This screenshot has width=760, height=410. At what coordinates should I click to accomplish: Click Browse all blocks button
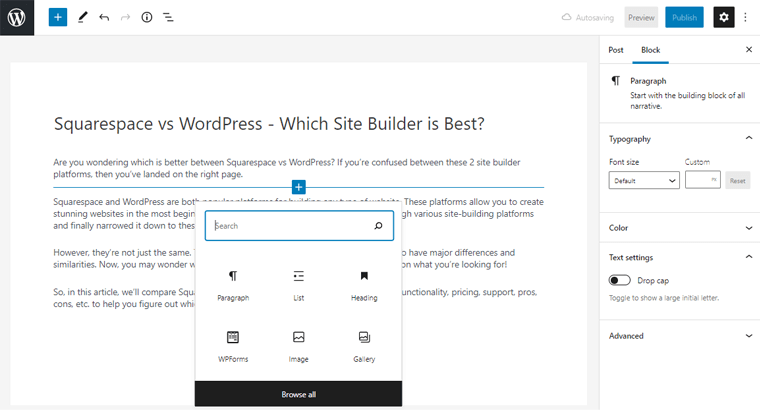pyautogui.click(x=299, y=394)
